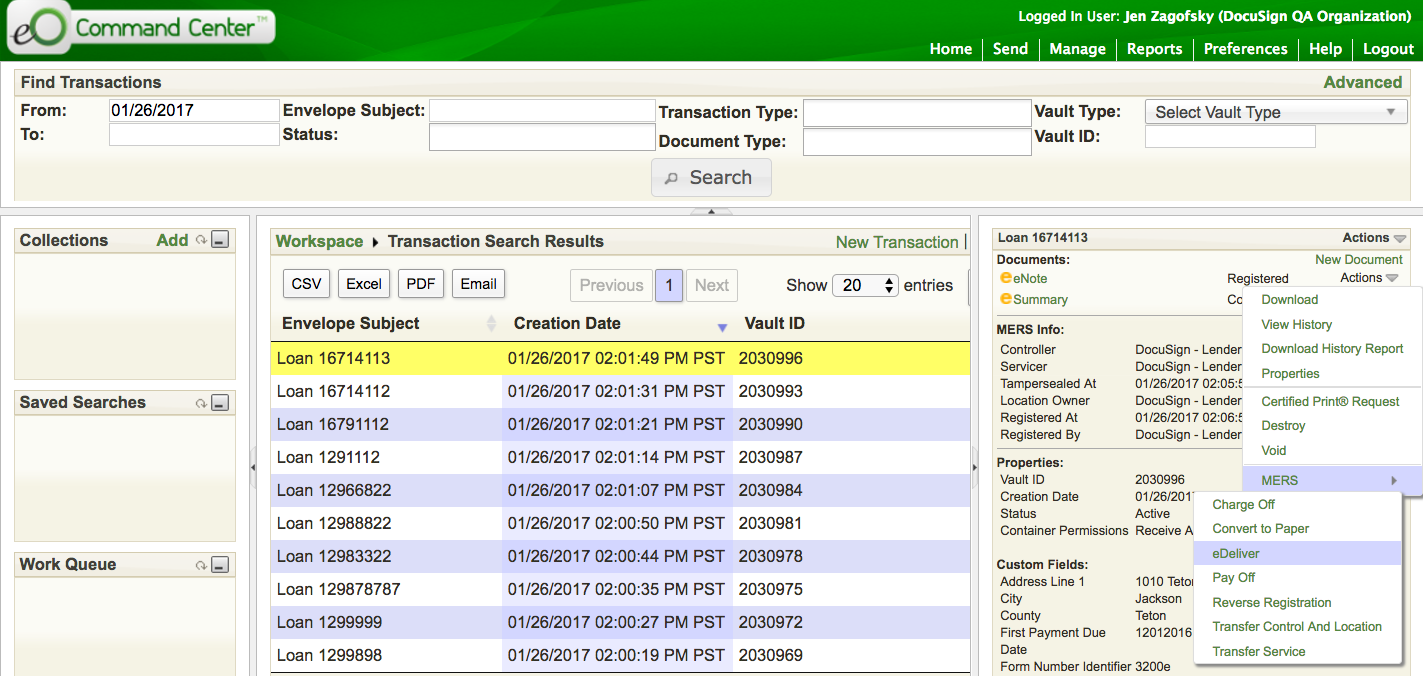Image resolution: width=1423 pixels, height=676 pixels.
Task: Click the Workspace breadcrumb link
Action: pos(319,241)
